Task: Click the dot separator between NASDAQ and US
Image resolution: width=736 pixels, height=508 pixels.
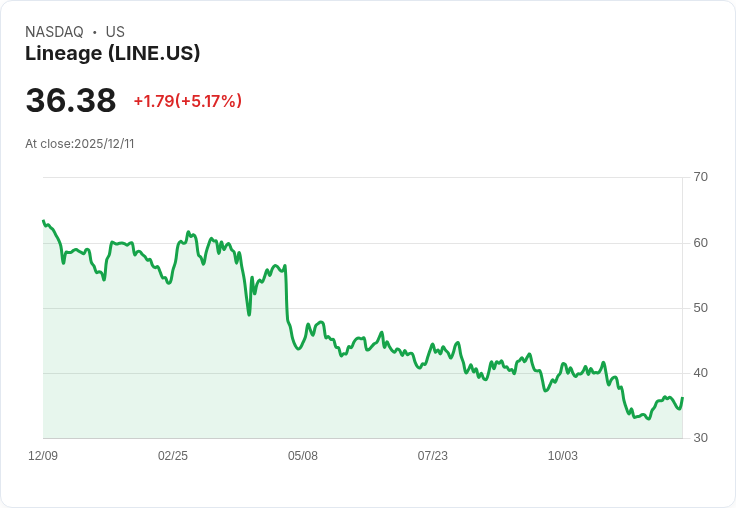Action: pyautogui.click(x=95, y=32)
